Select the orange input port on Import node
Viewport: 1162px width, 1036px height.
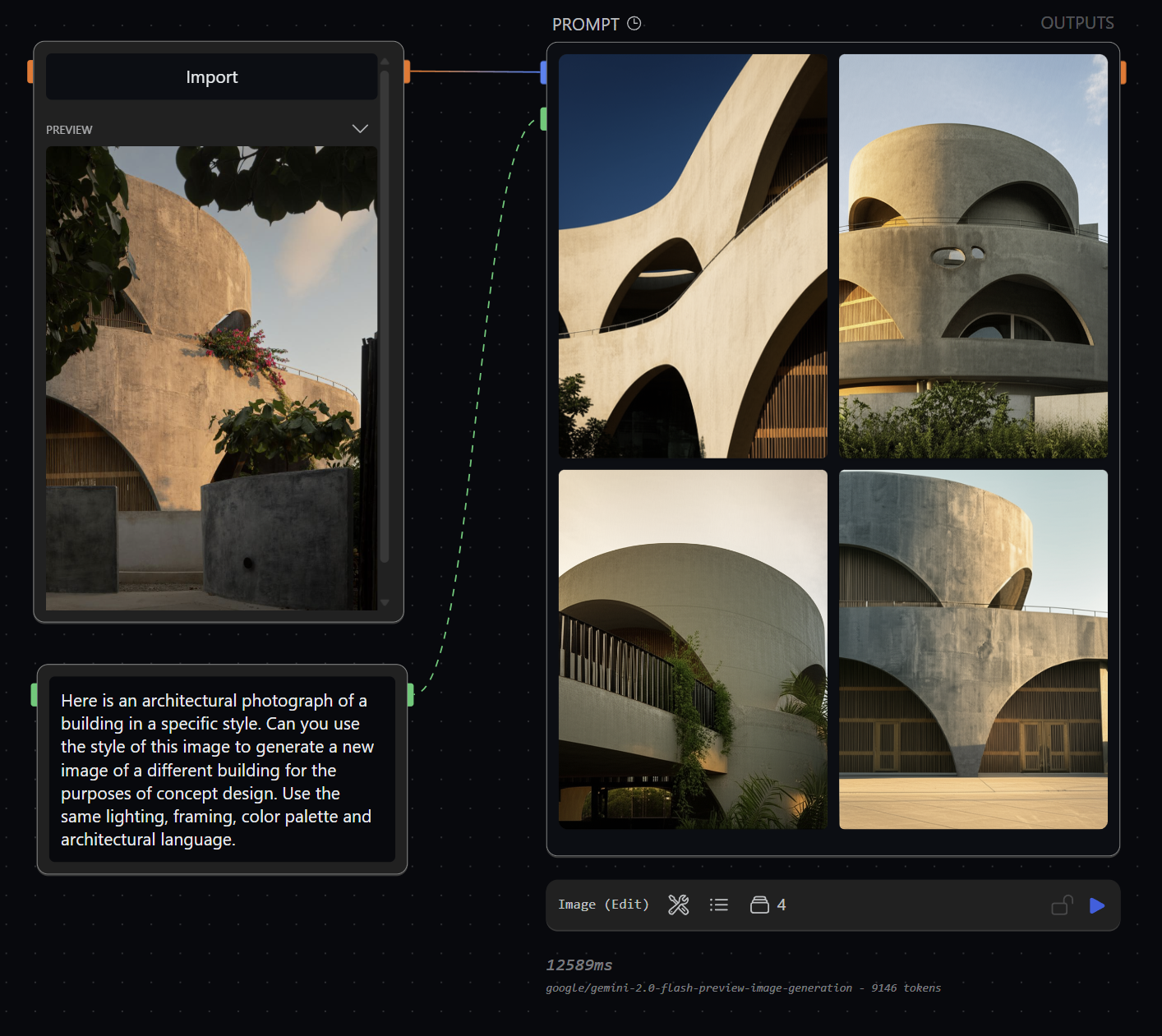(x=30, y=71)
